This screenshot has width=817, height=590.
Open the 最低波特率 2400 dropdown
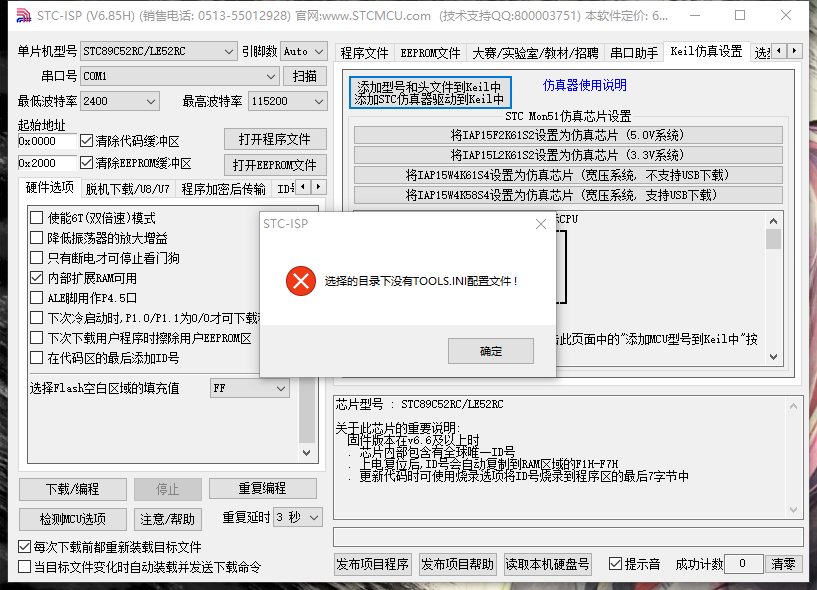click(x=120, y=101)
